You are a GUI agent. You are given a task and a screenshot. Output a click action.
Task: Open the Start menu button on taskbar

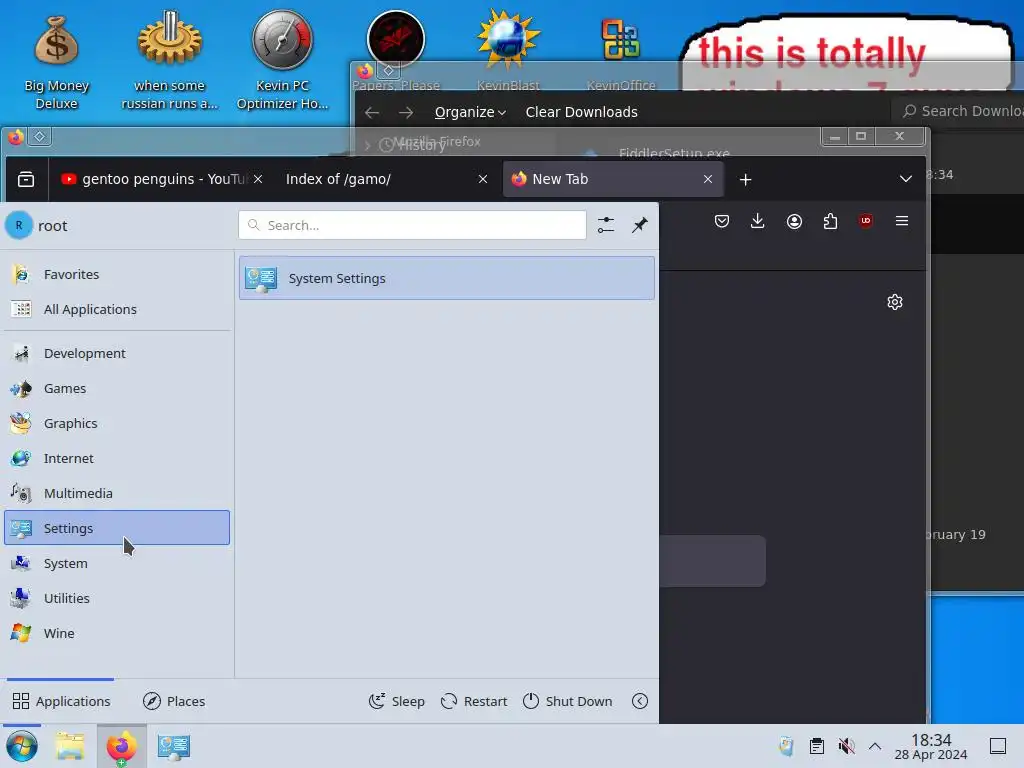[22, 746]
